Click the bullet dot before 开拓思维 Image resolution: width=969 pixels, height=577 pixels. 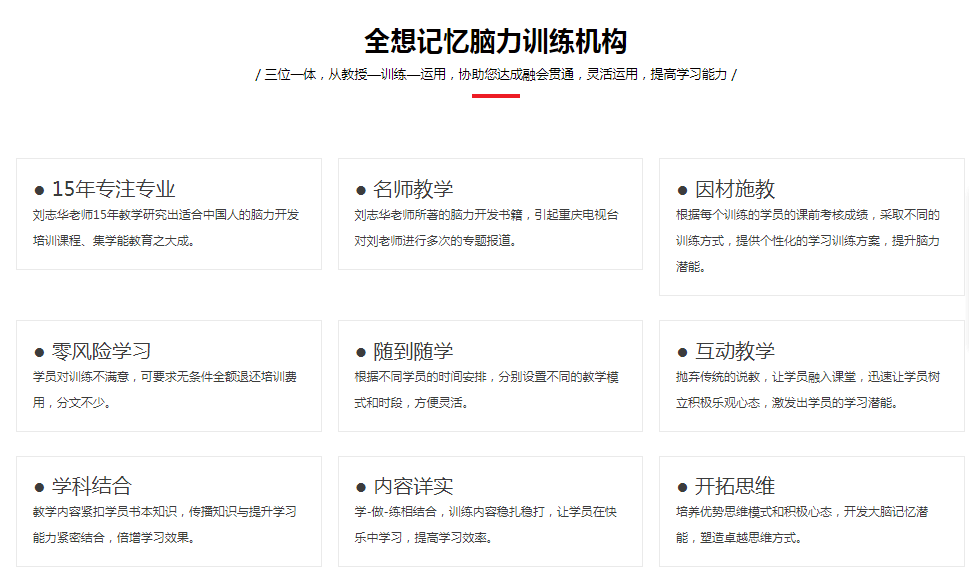coord(682,487)
